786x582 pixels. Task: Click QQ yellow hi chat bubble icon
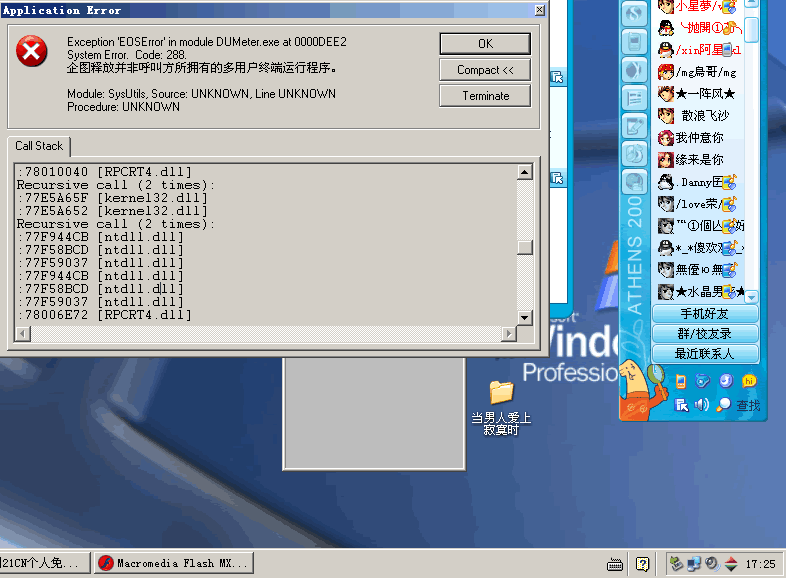point(749,381)
